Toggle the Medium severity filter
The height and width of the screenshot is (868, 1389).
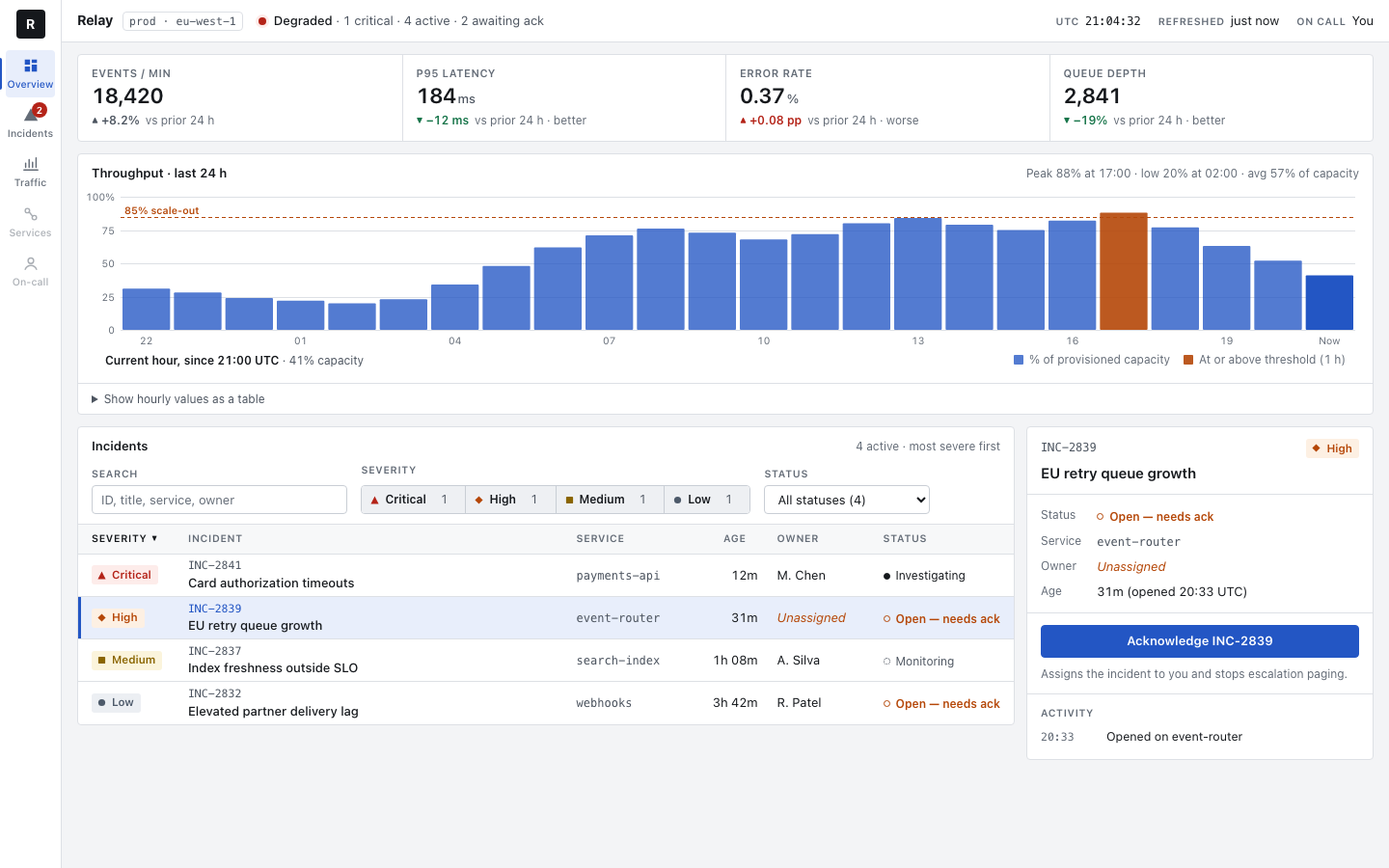coord(610,500)
